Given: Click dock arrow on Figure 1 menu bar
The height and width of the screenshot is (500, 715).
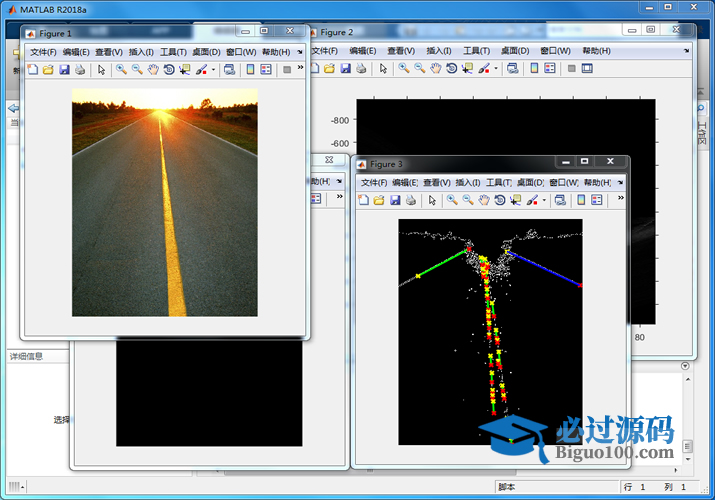Looking at the screenshot, I should (300, 52).
